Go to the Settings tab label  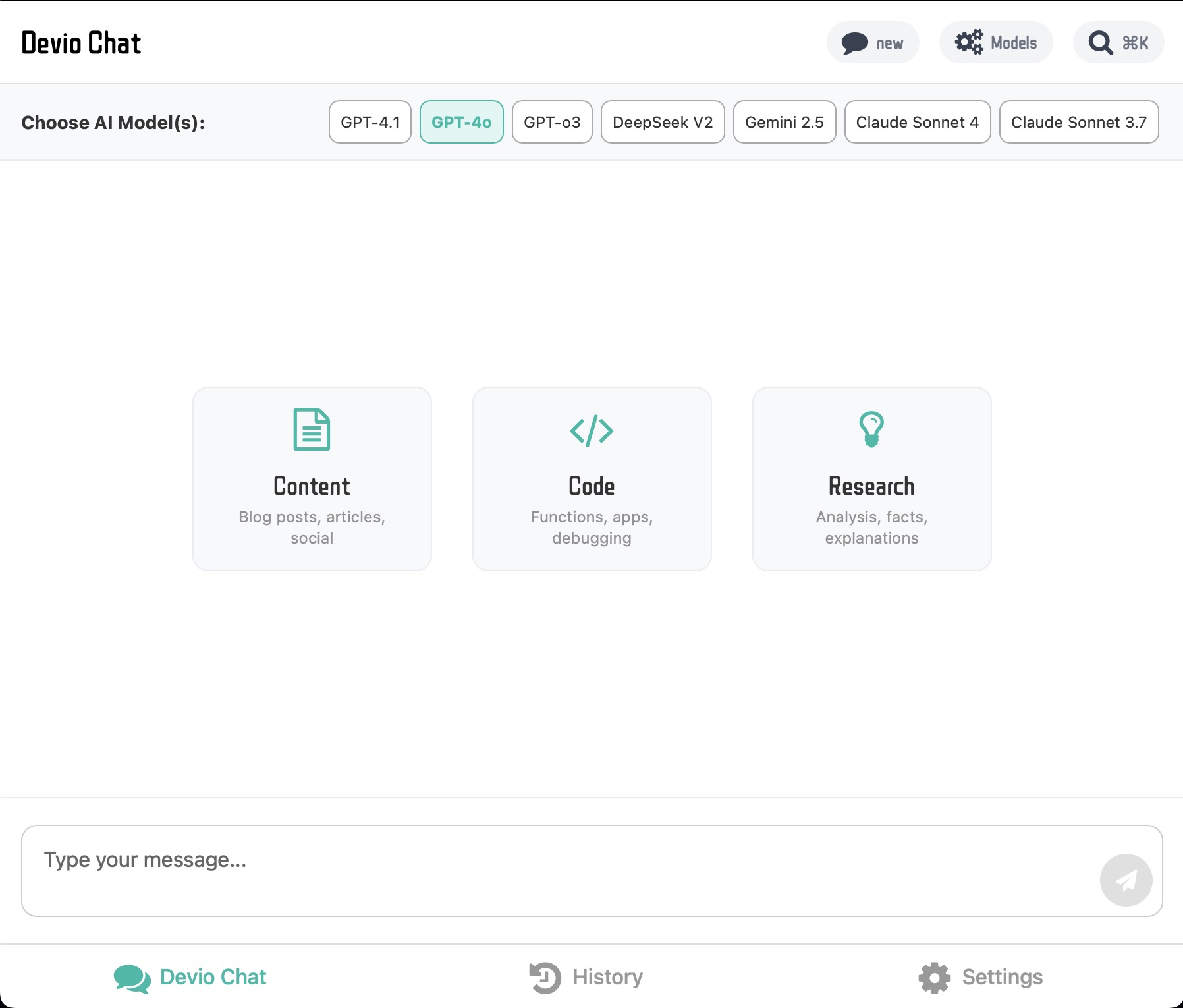[1002, 977]
